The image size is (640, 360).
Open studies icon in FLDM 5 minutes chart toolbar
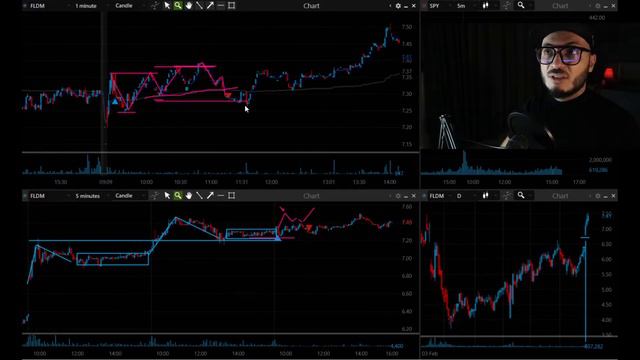pos(155,196)
